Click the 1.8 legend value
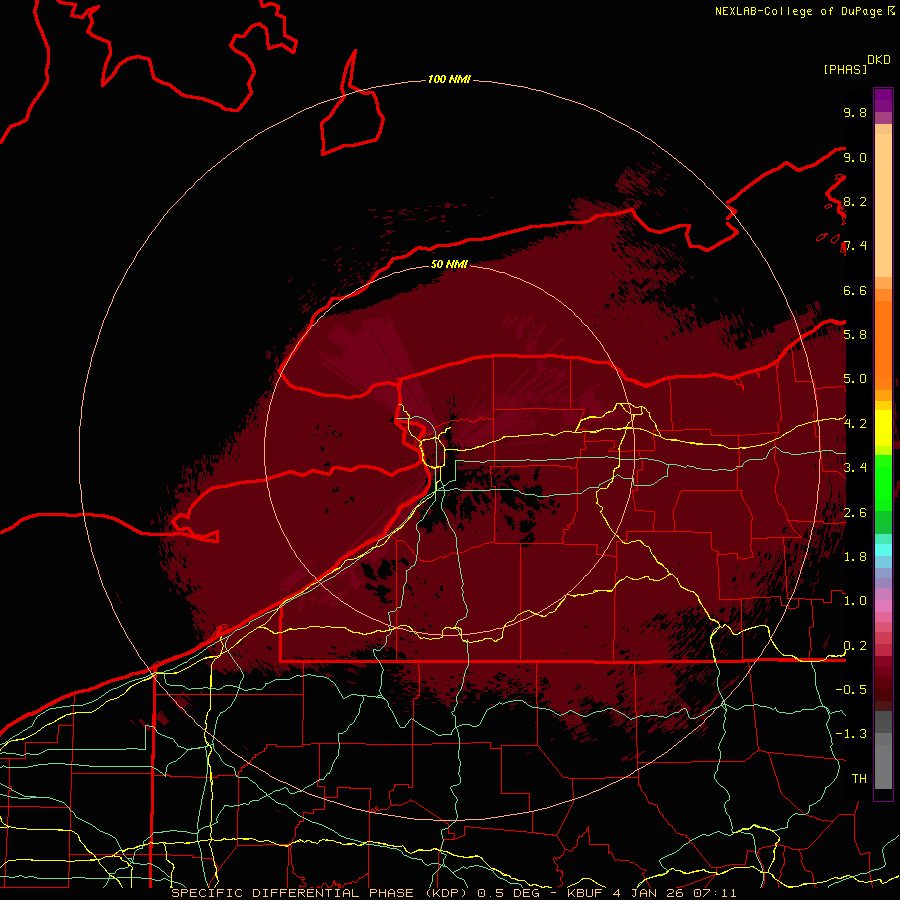This screenshot has height=900, width=900. pos(855,557)
